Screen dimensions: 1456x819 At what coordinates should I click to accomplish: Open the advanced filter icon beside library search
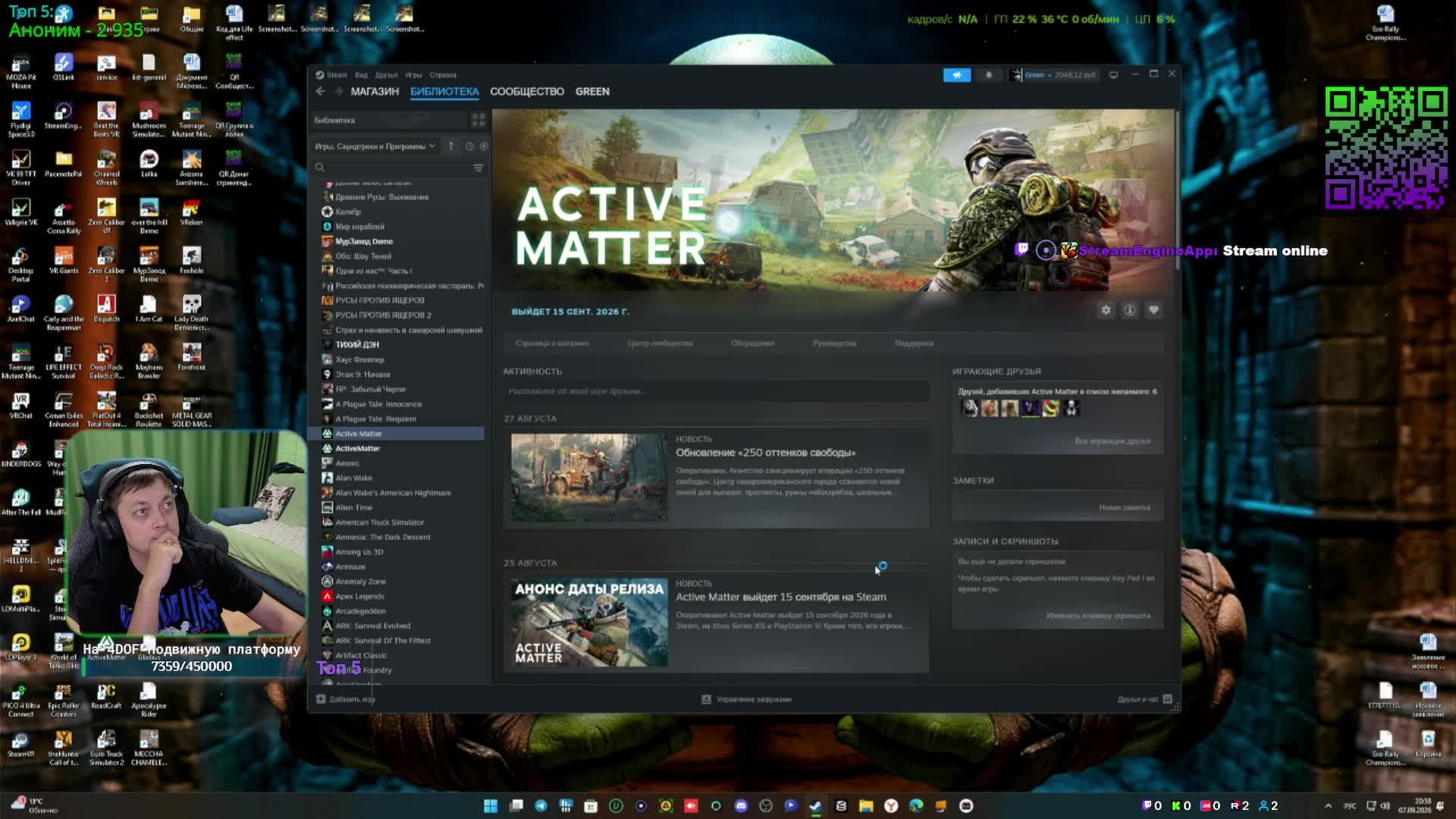479,168
